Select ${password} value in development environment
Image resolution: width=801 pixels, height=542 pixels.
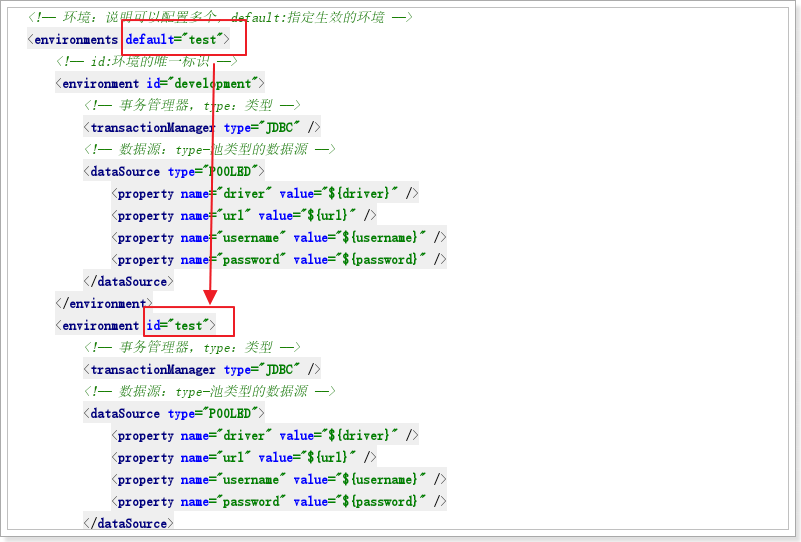click(x=381, y=260)
